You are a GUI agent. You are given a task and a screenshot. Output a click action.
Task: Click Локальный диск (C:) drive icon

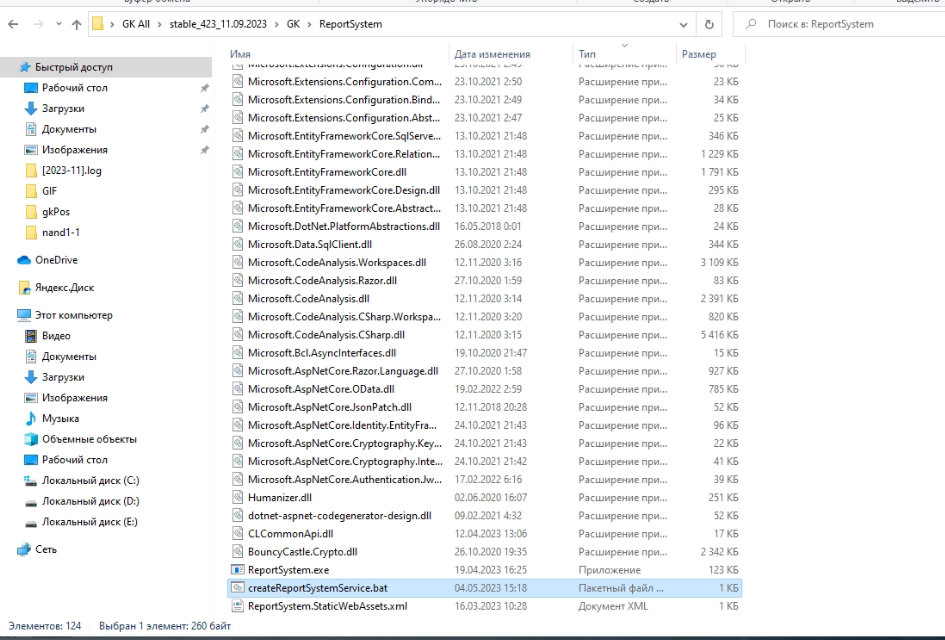click(31, 481)
